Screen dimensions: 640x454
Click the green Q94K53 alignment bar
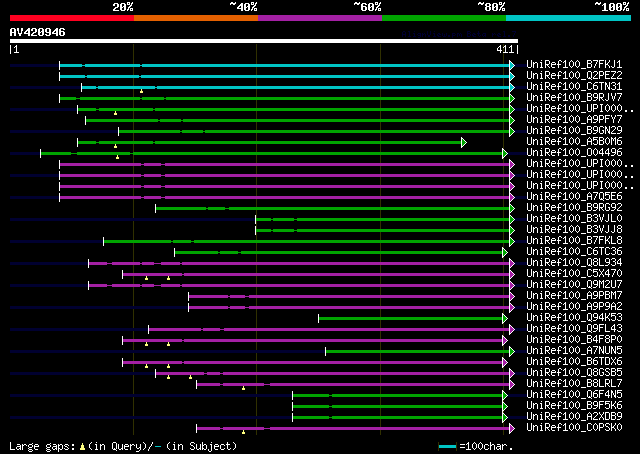411,319
